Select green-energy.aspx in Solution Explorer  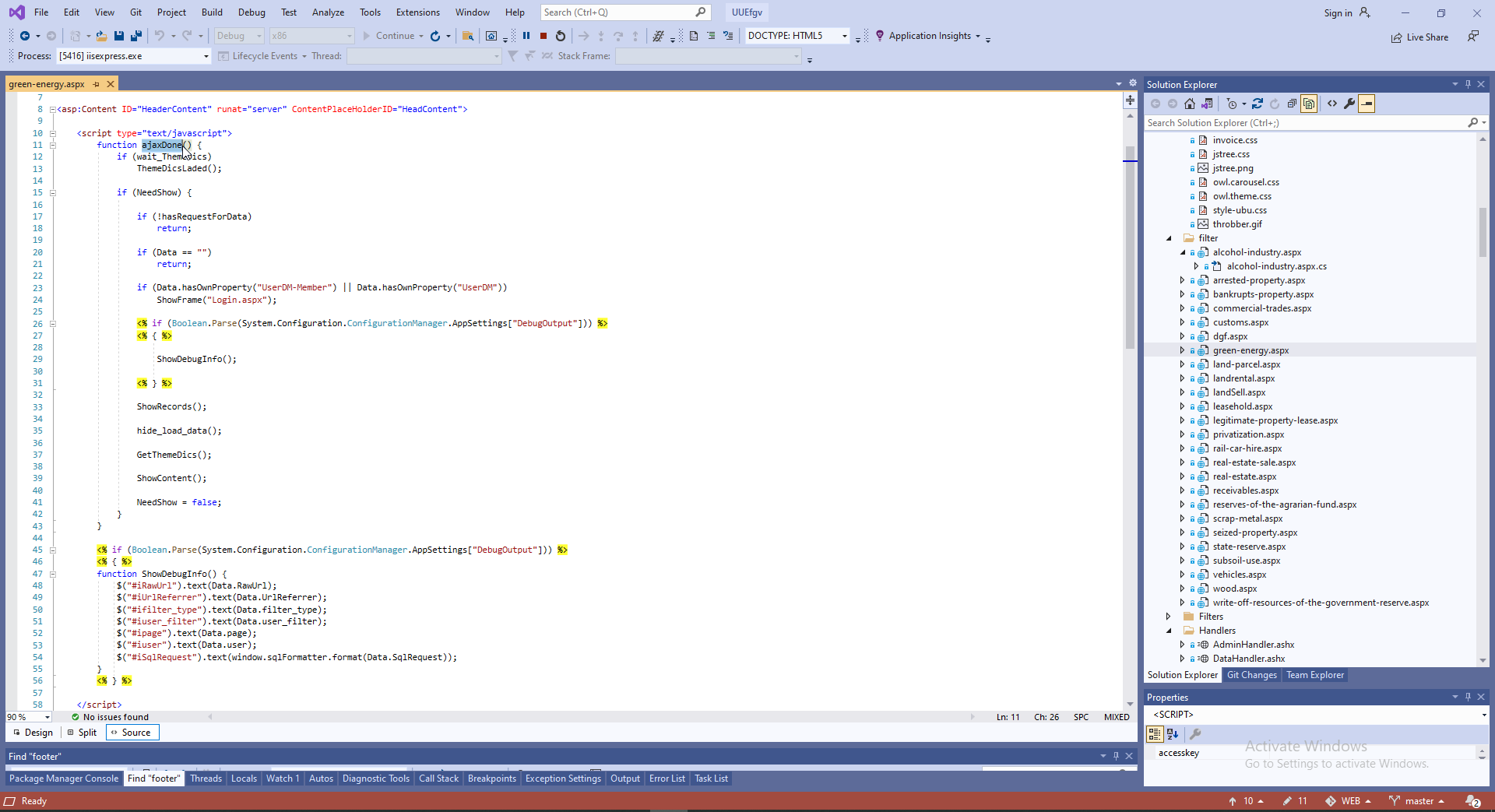1251,350
